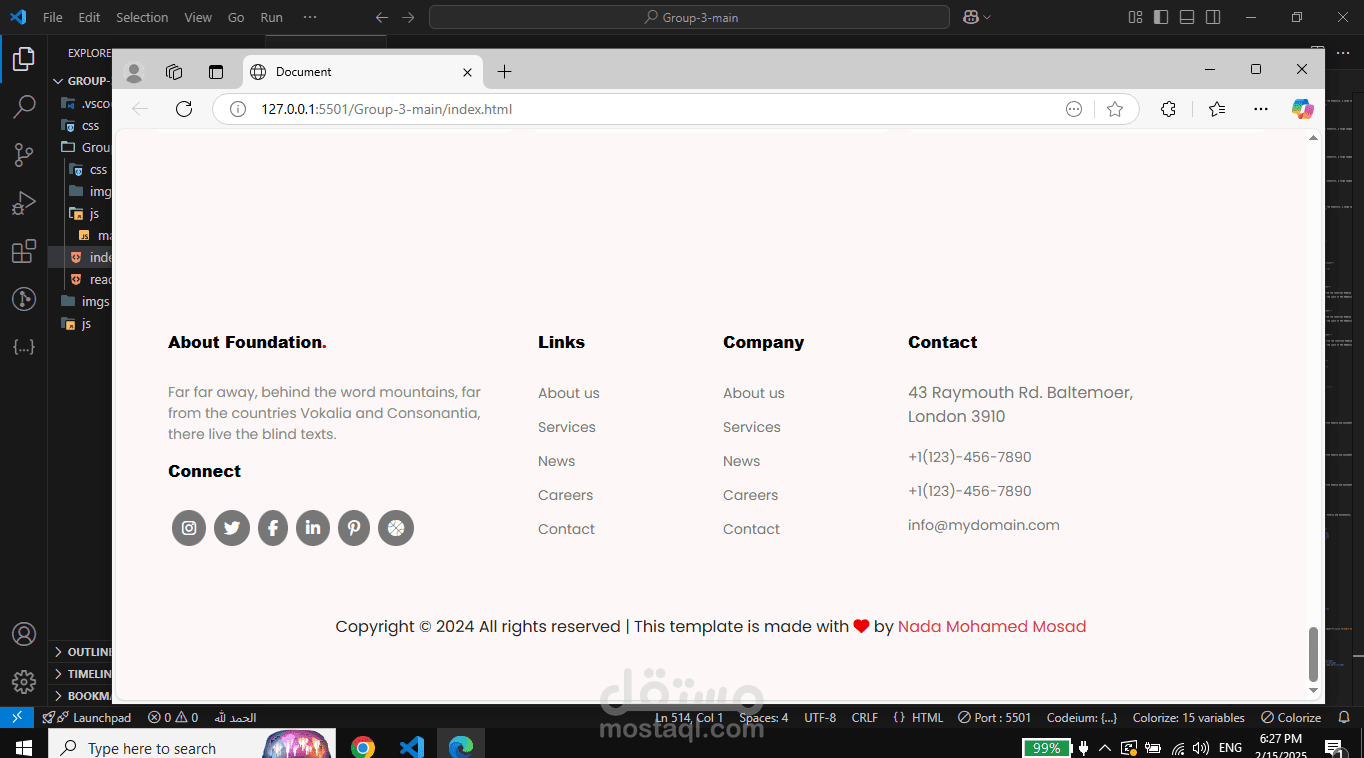Open About us under Links
The image size is (1364, 758).
tap(569, 393)
